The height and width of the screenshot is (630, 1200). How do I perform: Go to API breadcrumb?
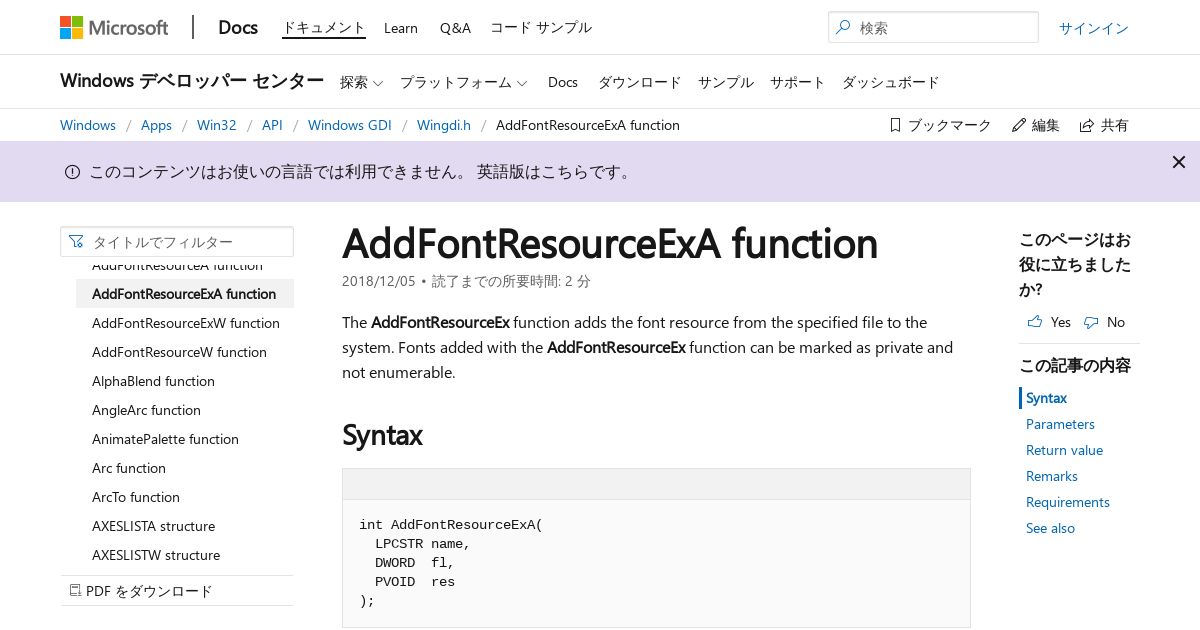pos(272,125)
